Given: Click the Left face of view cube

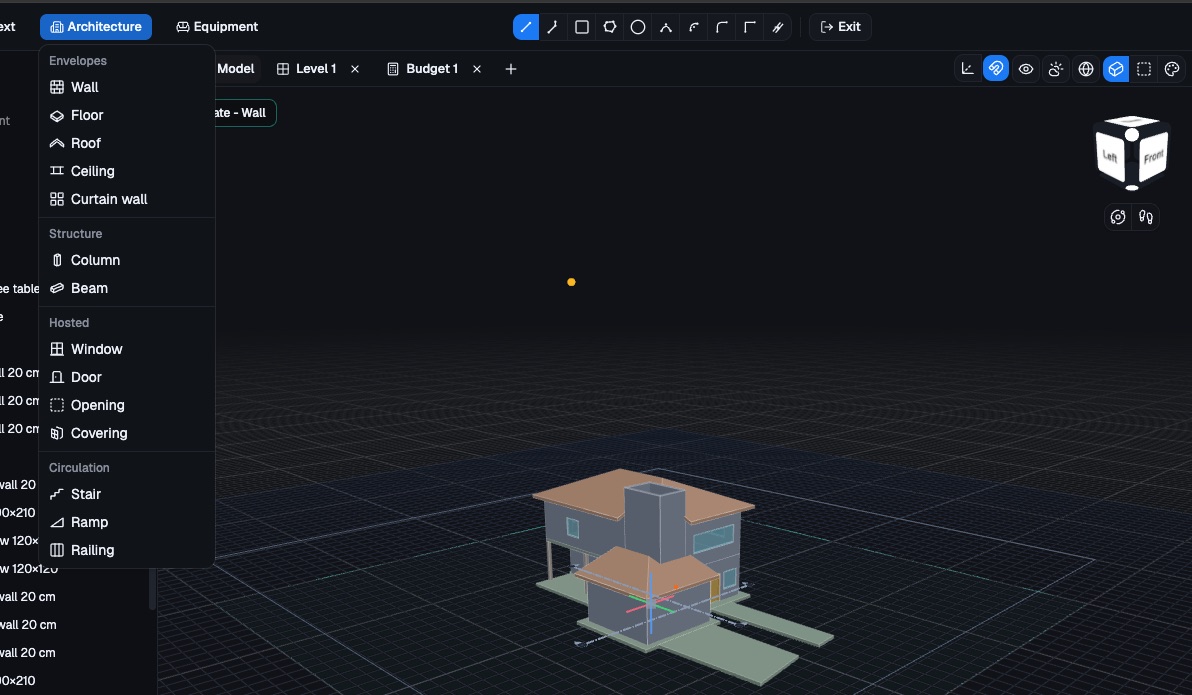Looking at the screenshot, I should pyautogui.click(x=1111, y=157).
